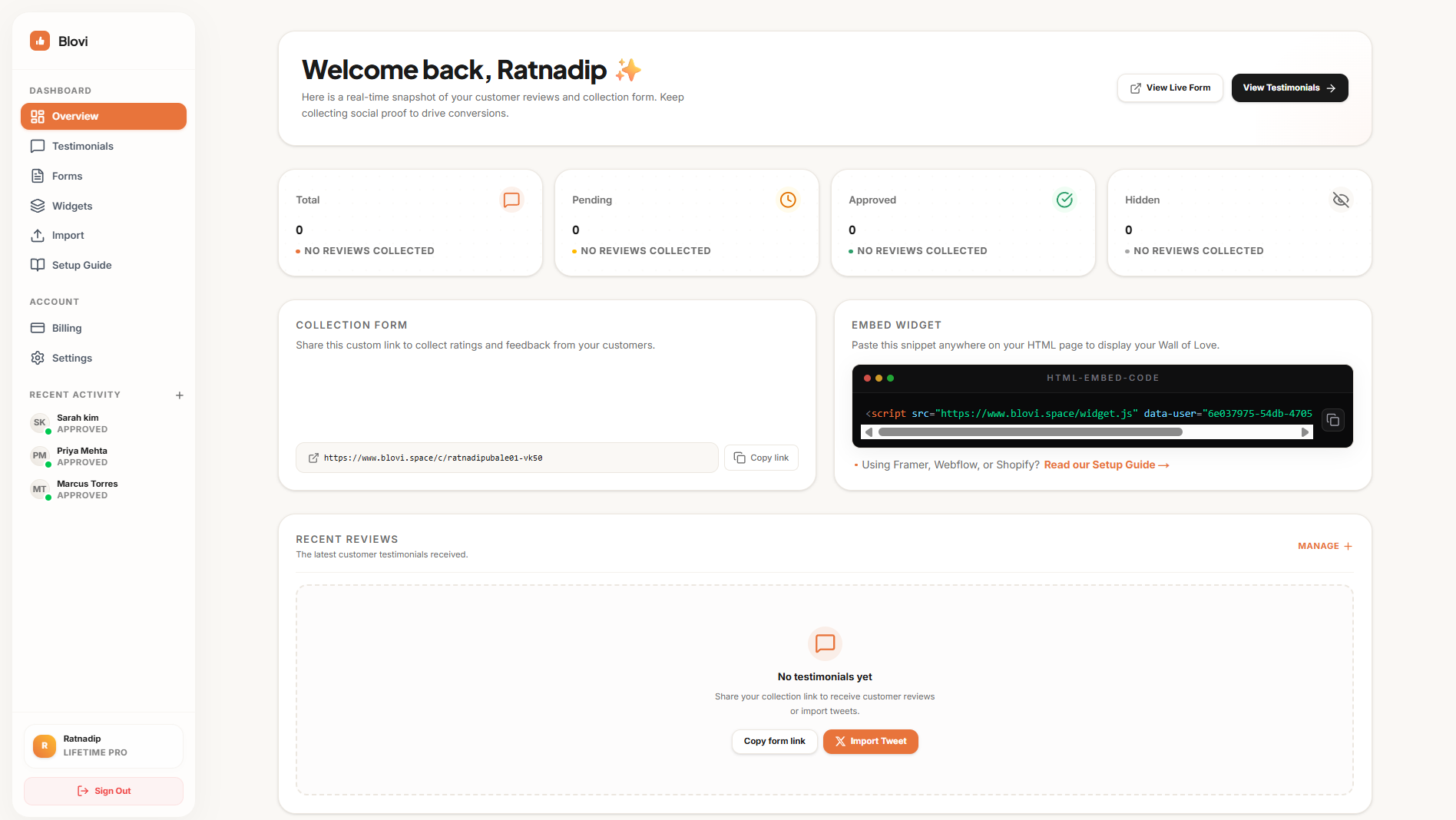Click the yellow dot in code window header
Screen dimensions: 1456x820
(879, 378)
